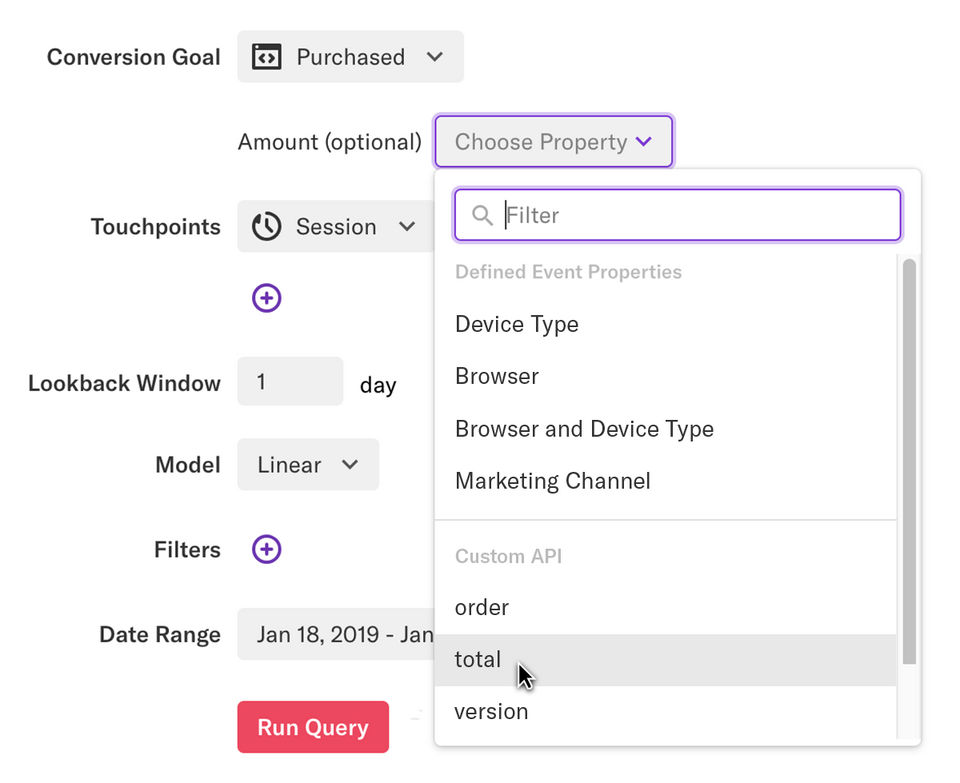Pick Browser and Device Type option

(x=584, y=429)
